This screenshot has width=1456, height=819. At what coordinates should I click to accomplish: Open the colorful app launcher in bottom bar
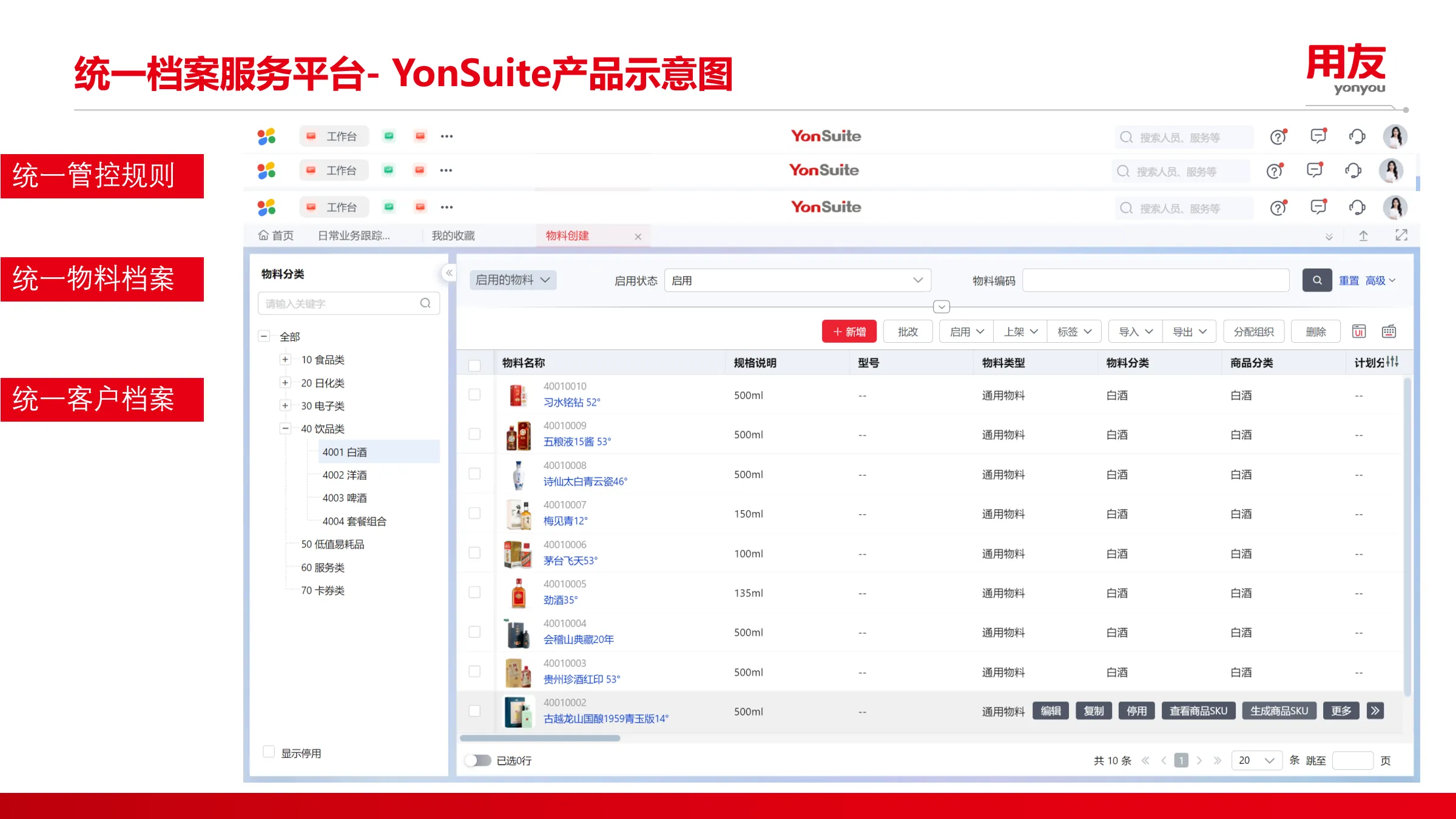point(266,207)
